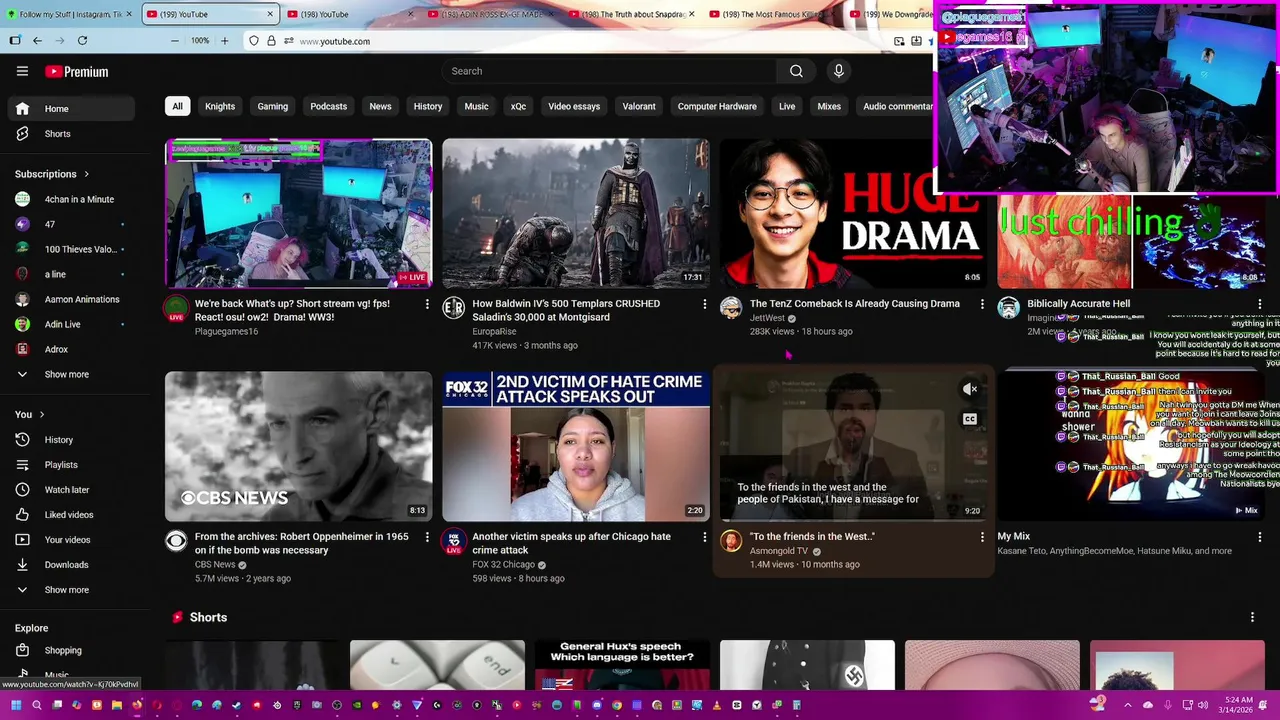Expand Show more under Subscriptions
This screenshot has height=720, width=1280.
(x=71, y=375)
